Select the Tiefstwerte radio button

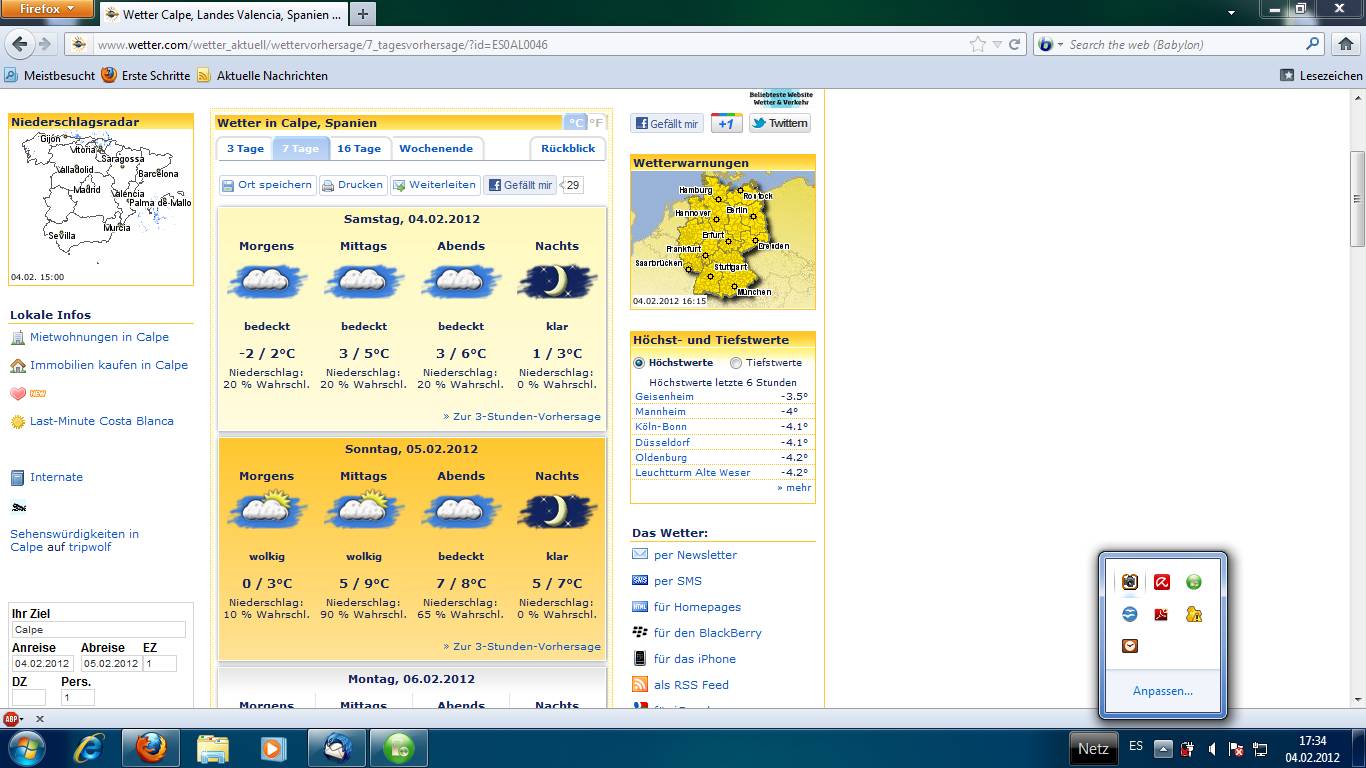point(736,363)
